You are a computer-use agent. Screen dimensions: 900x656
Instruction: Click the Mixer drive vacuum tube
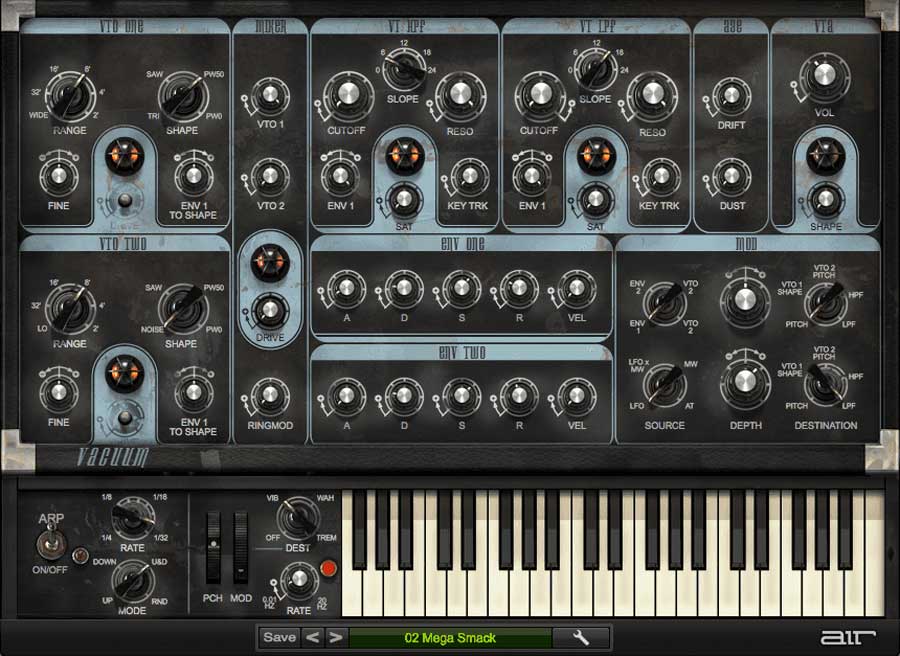[269, 263]
